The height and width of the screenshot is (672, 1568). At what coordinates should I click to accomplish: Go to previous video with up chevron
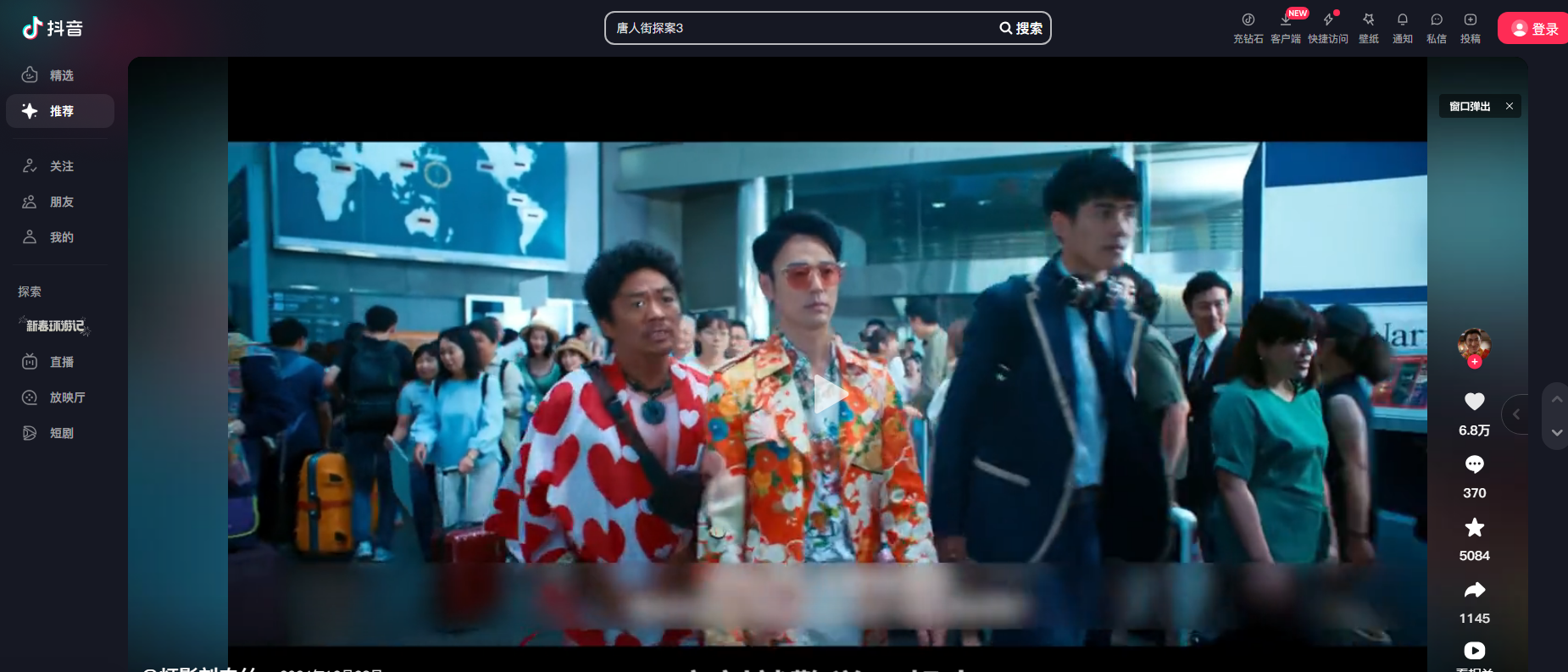point(1557,399)
